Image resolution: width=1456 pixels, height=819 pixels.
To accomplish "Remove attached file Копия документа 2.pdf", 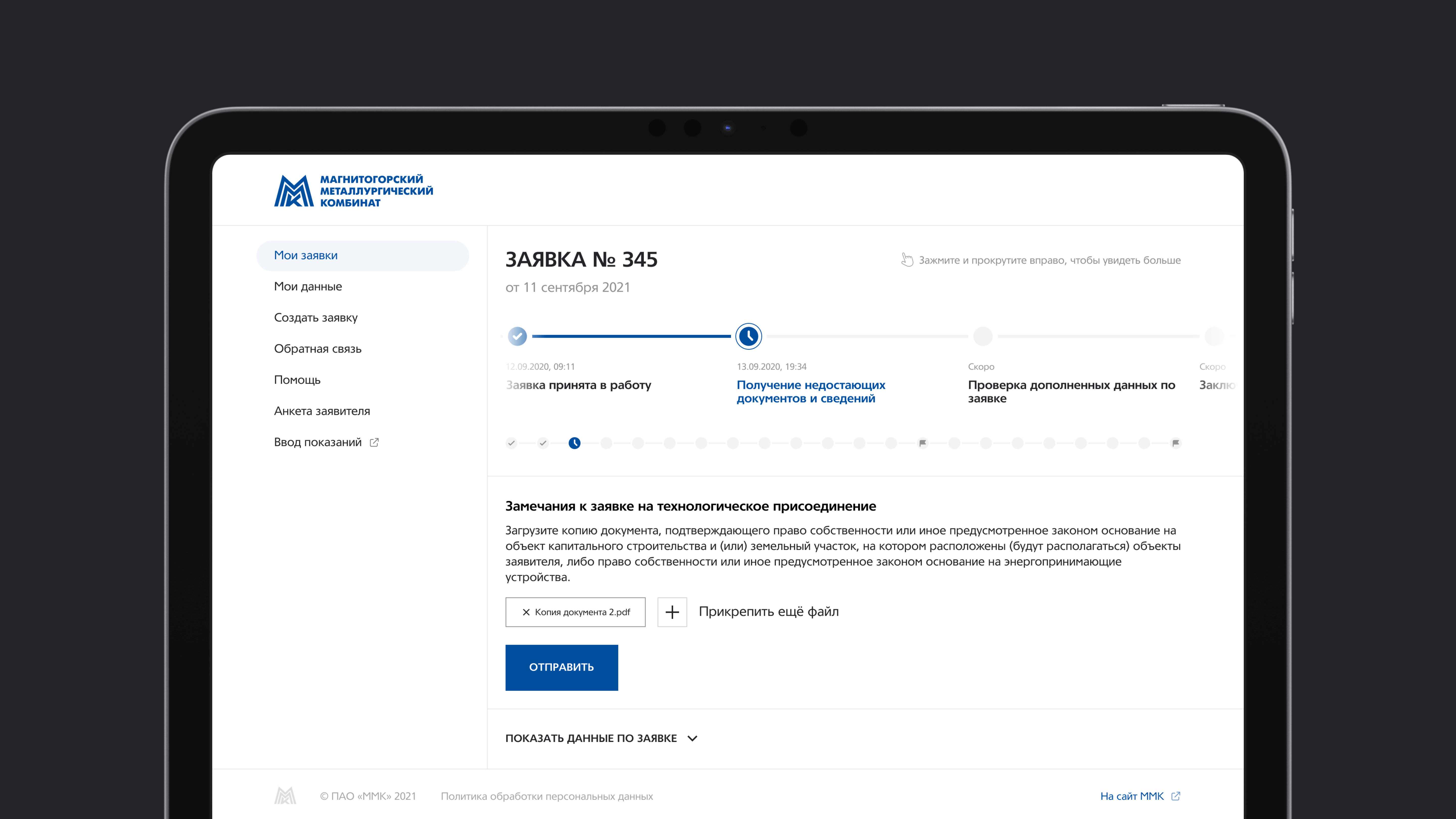I will click(x=526, y=612).
